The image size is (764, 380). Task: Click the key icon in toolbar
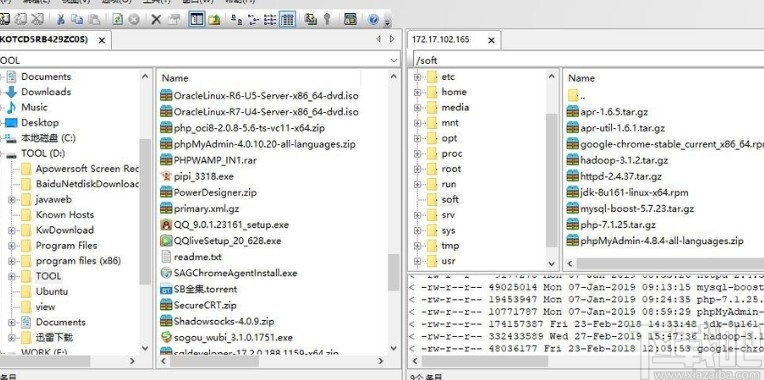pos(327,19)
